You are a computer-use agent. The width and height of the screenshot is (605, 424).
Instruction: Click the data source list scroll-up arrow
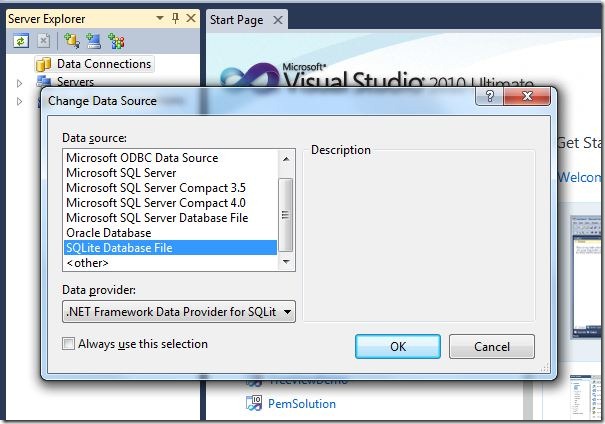pos(286,159)
